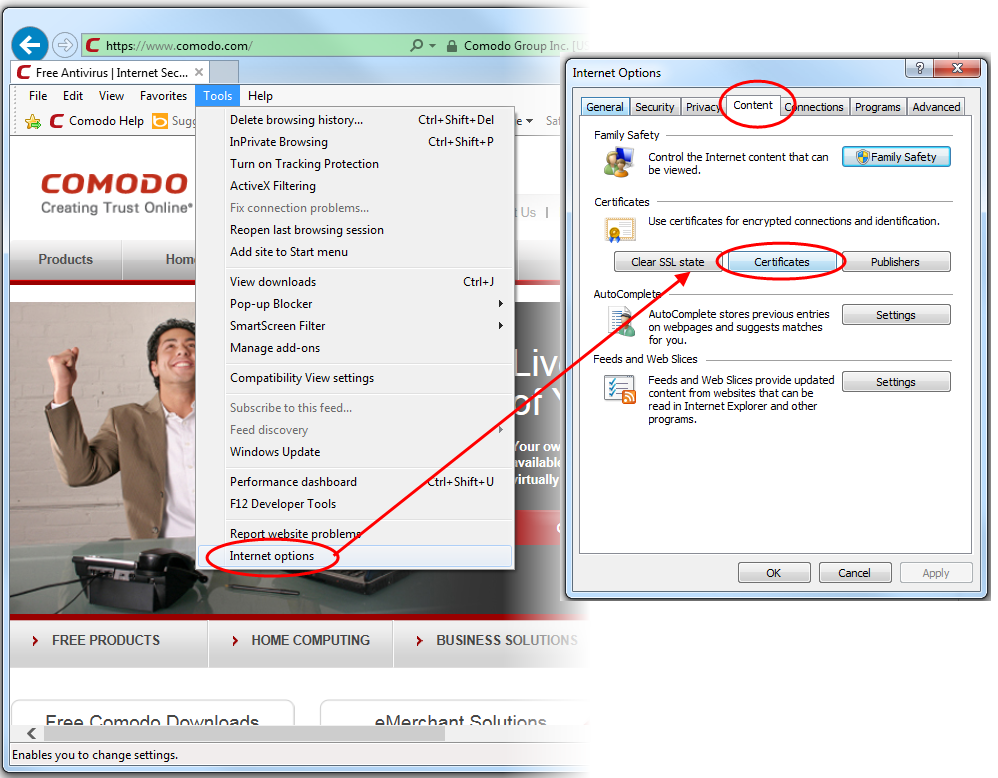
Task: Open the Edit menu
Action: (73, 96)
